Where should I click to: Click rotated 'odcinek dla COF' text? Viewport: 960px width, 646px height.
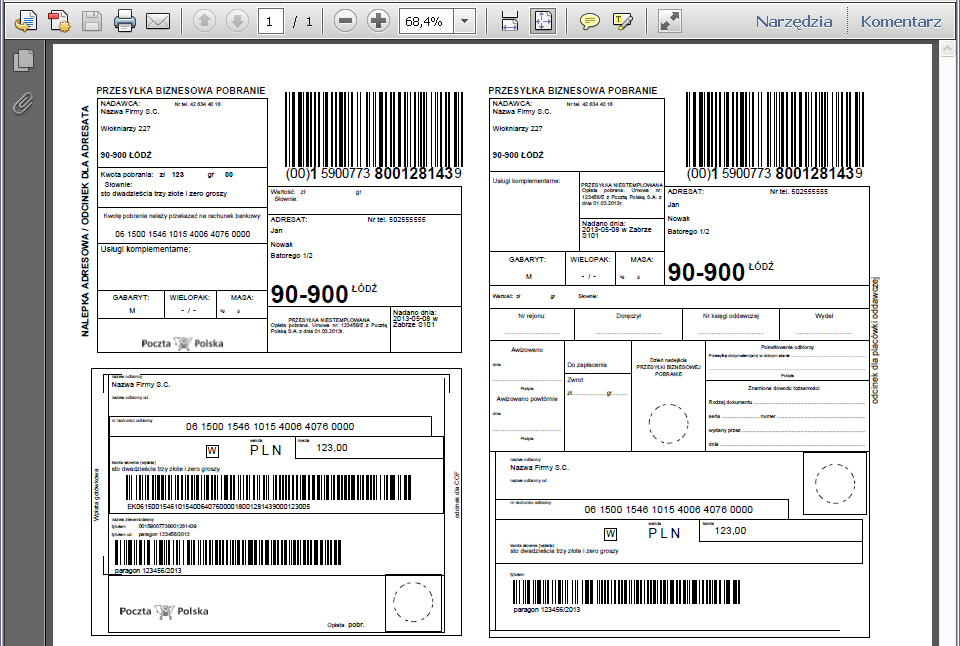pos(457,495)
